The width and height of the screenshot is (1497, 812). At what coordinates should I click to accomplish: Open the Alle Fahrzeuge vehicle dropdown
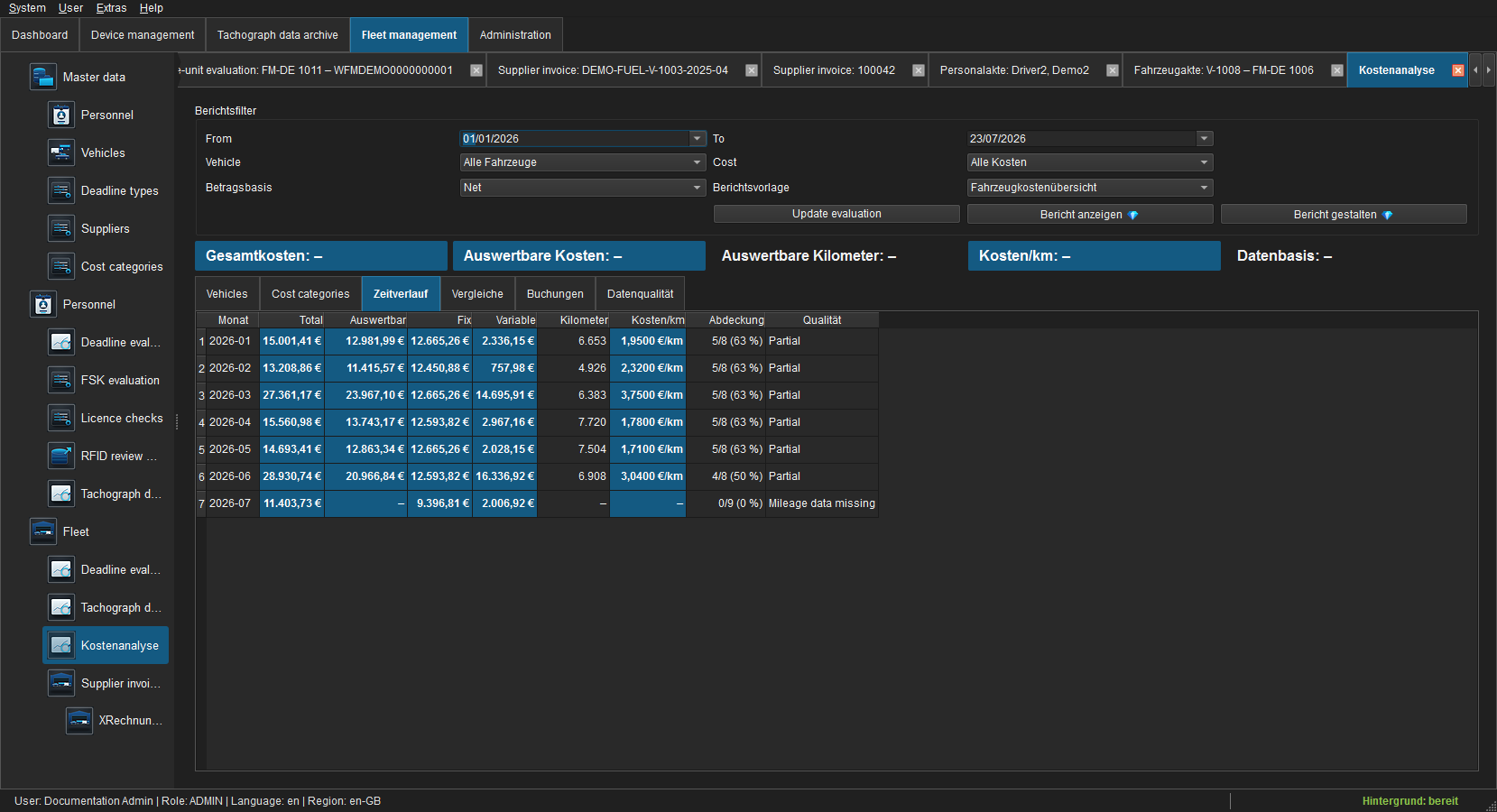[x=583, y=162]
